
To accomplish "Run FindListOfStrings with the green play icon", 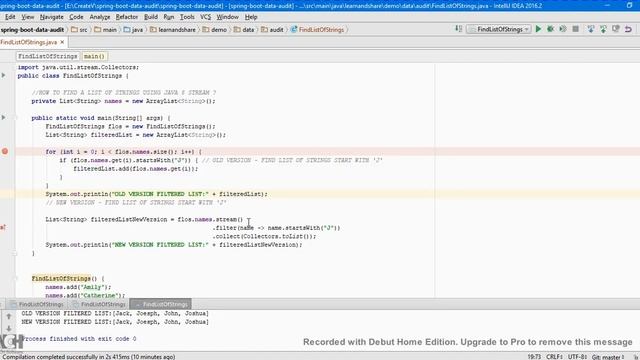I will point(538,29).
